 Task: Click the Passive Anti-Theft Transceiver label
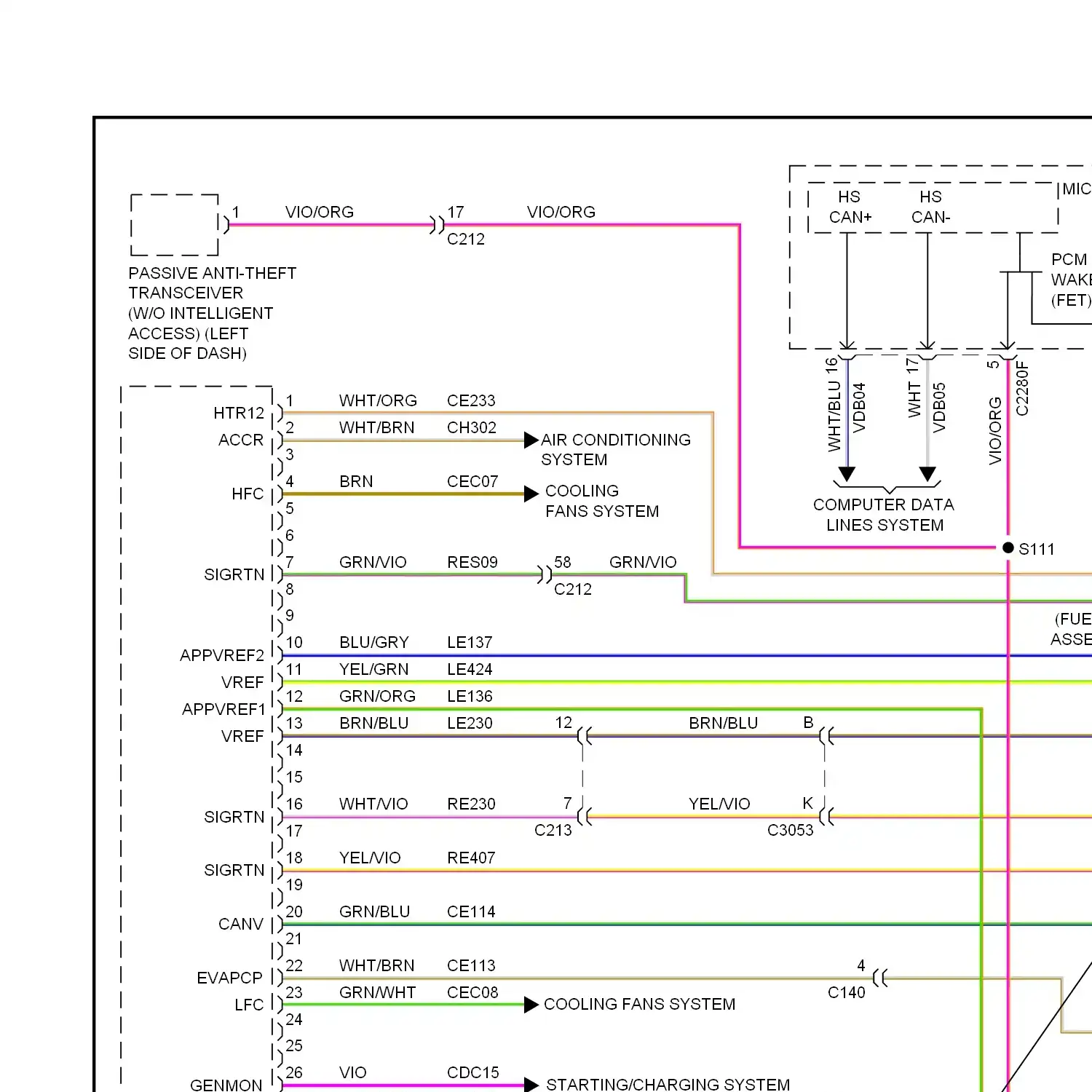[x=213, y=313]
